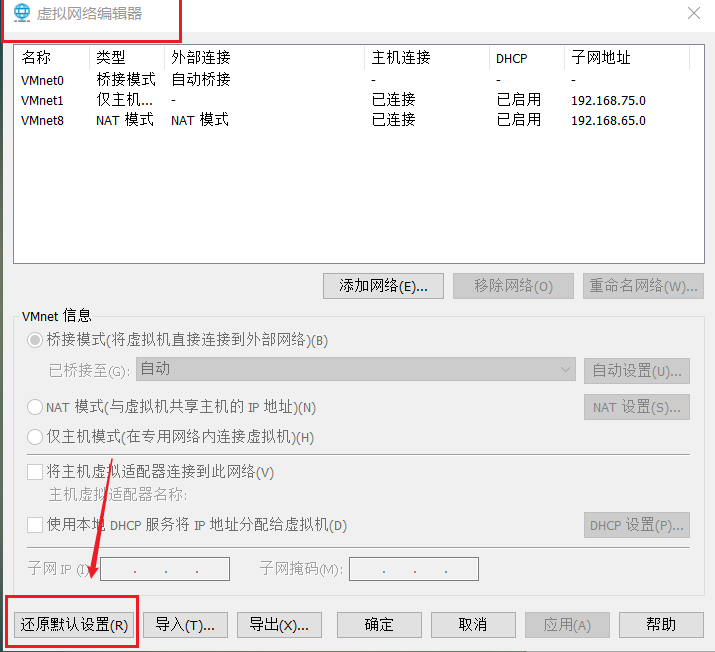Click 桥接模式 type cell of VMnet0
Viewport: 715px width, 652px height.
(126, 80)
